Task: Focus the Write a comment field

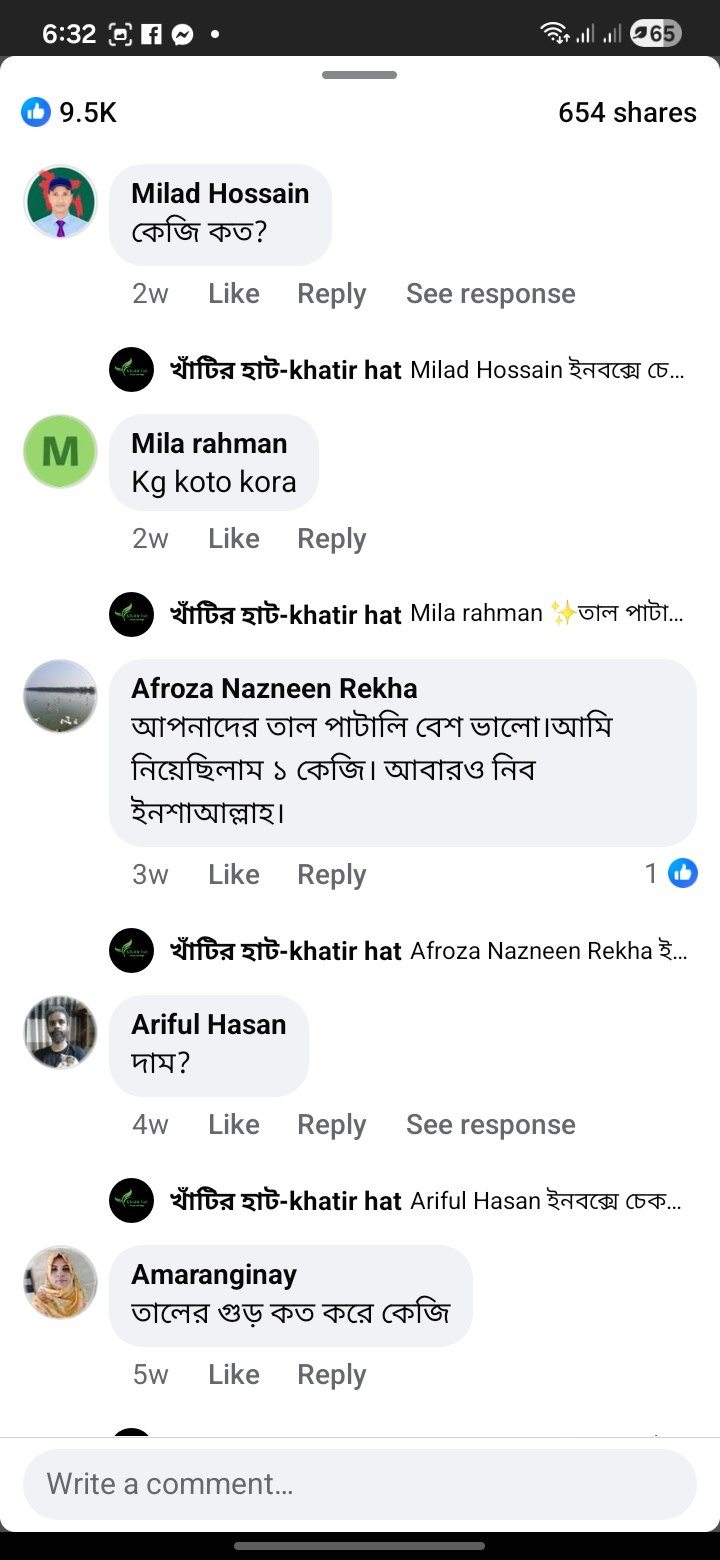Action: pos(360,1484)
